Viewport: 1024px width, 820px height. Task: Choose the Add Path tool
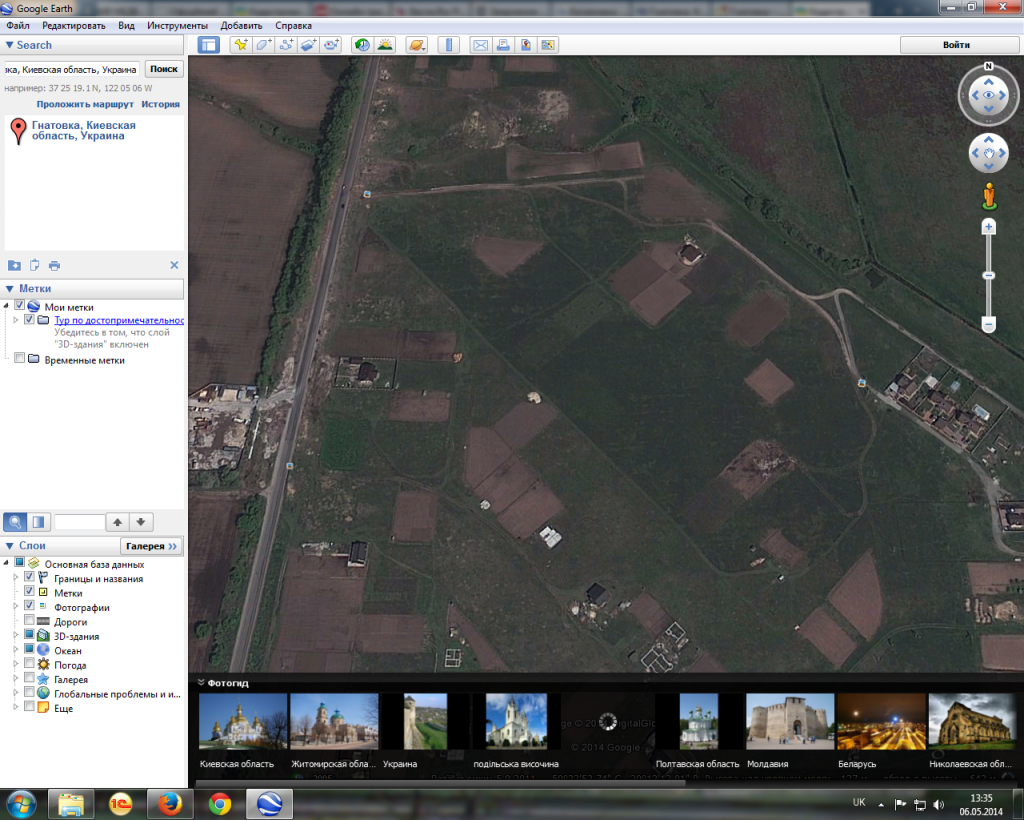286,45
